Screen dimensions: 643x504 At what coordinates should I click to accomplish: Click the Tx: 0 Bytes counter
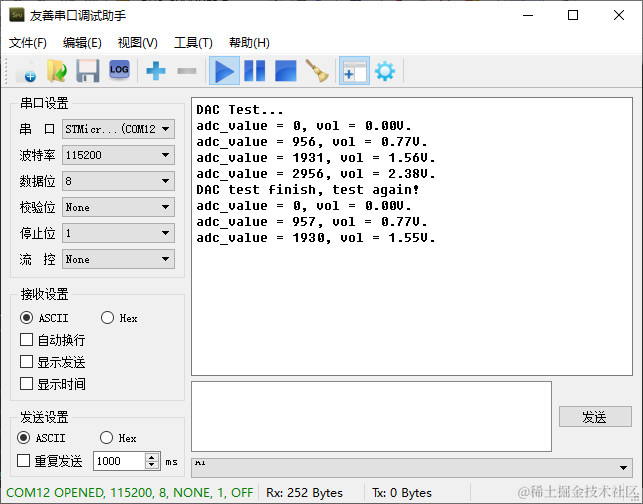(x=402, y=493)
